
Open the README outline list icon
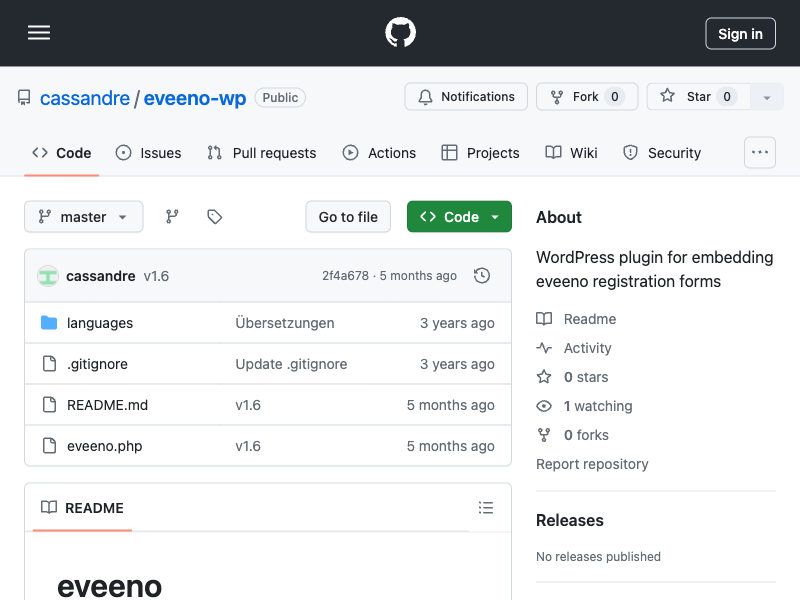coord(486,508)
